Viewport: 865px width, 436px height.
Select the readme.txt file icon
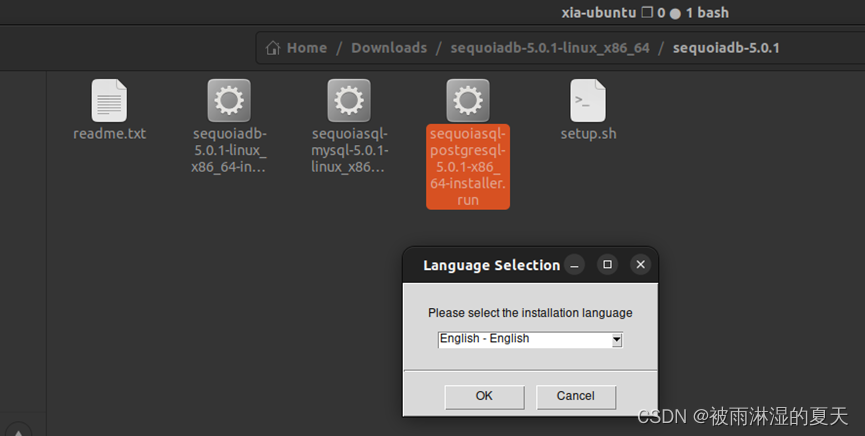(x=109, y=100)
